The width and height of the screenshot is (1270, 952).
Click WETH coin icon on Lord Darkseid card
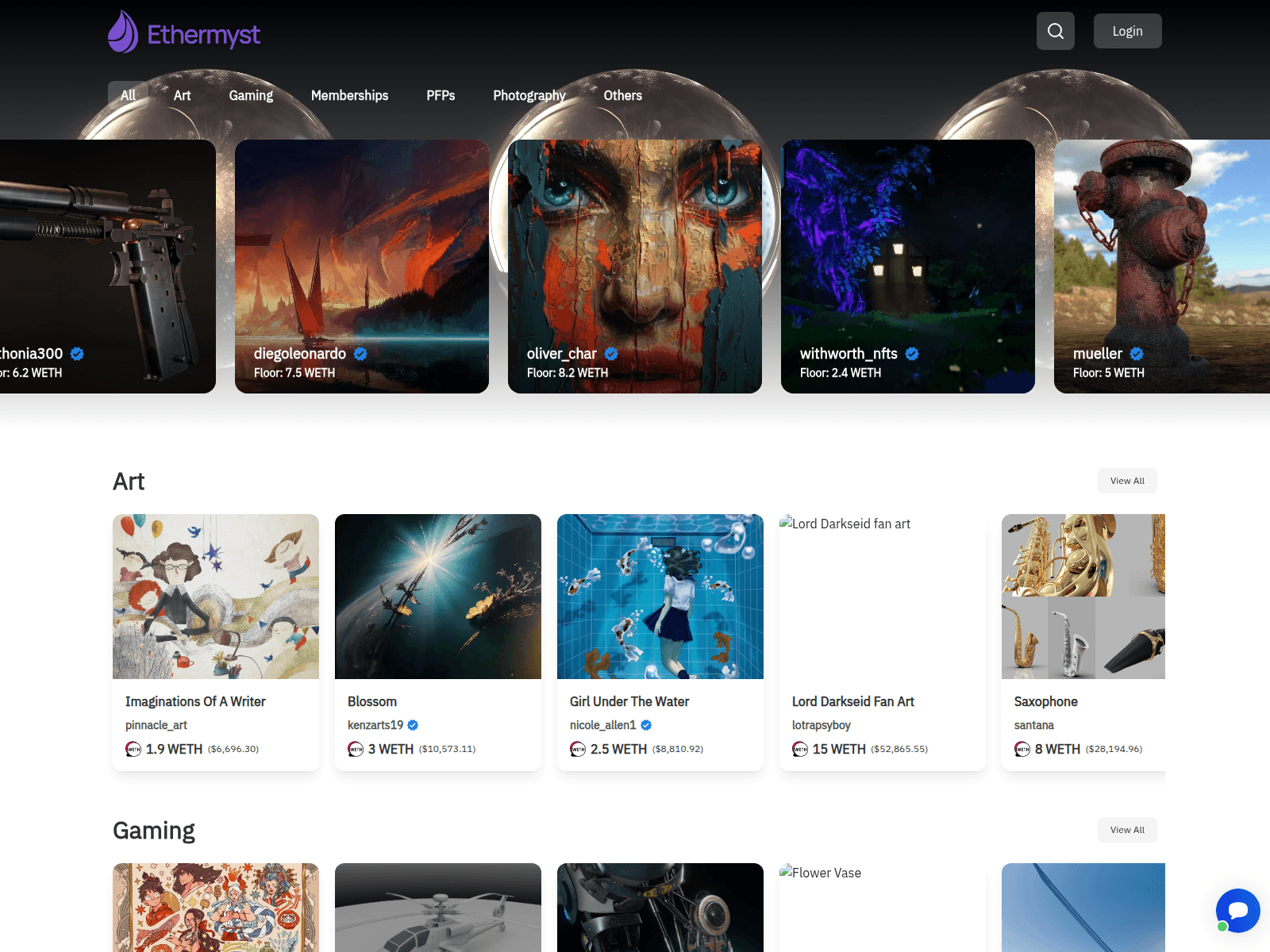click(800, 749)
